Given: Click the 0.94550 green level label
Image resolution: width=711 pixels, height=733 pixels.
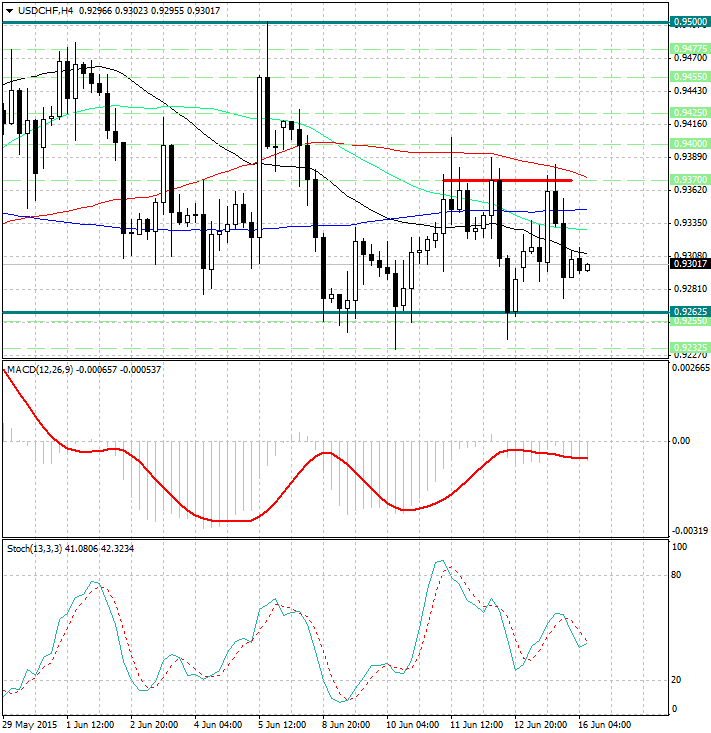Looking at the screenshot, I should click(x=690, y=76).
